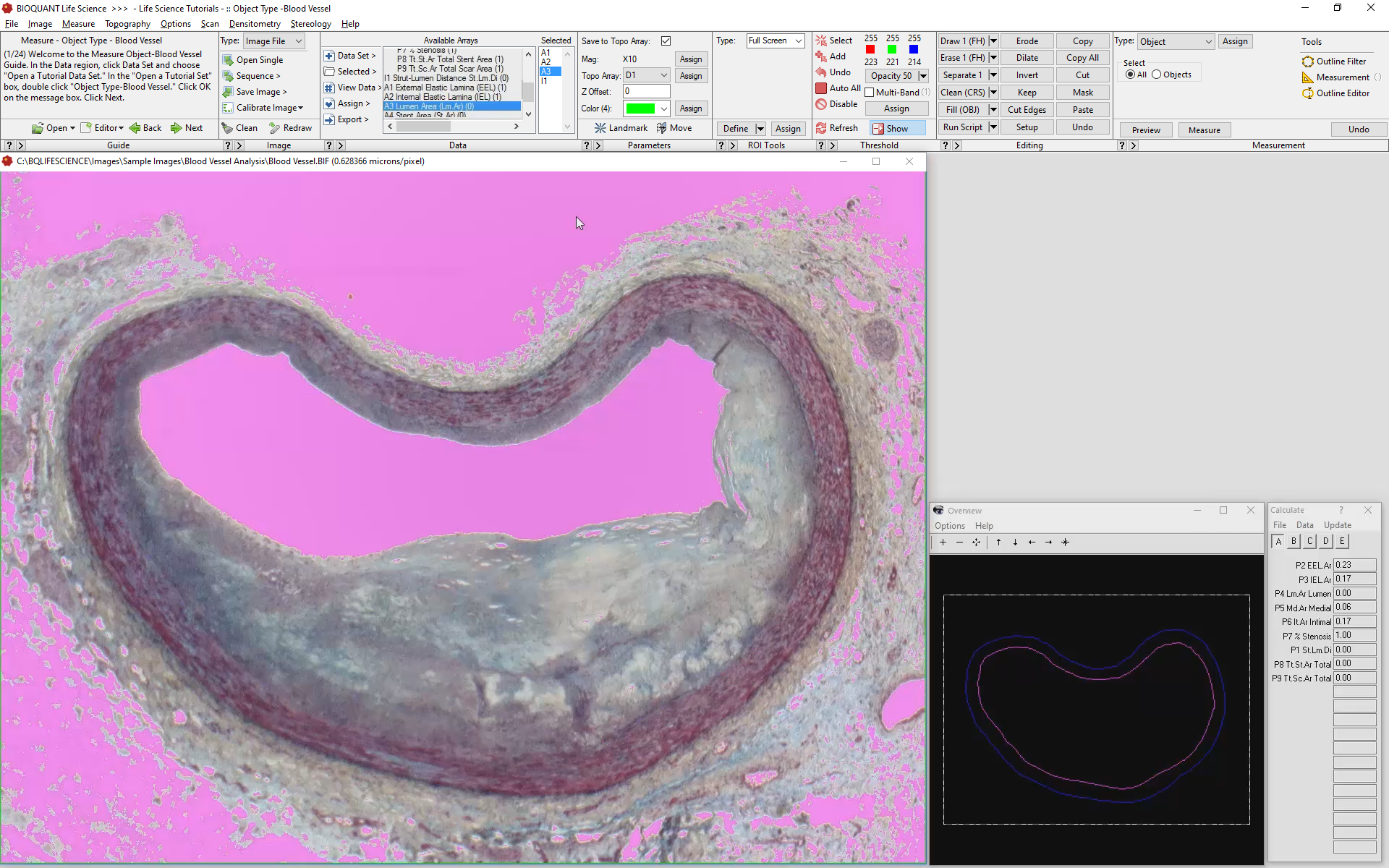Click the Cut Edges button
The width and height of the screenshot is (1389, 868).
coord(1027,110)
